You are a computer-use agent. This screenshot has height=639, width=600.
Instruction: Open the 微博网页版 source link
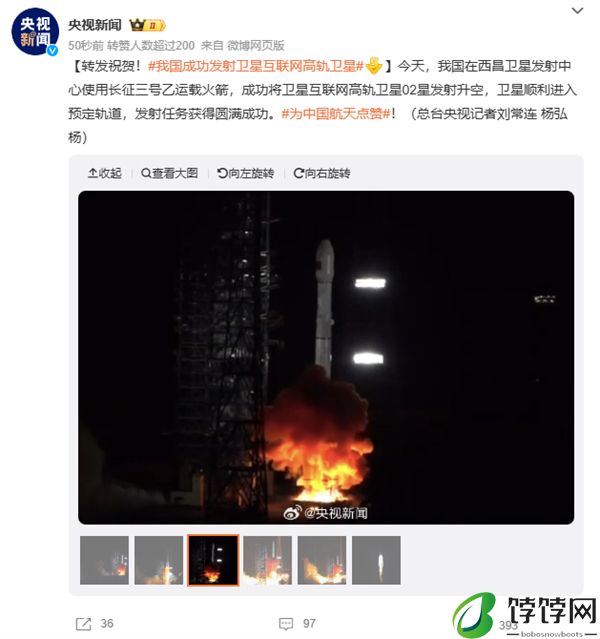256,45
